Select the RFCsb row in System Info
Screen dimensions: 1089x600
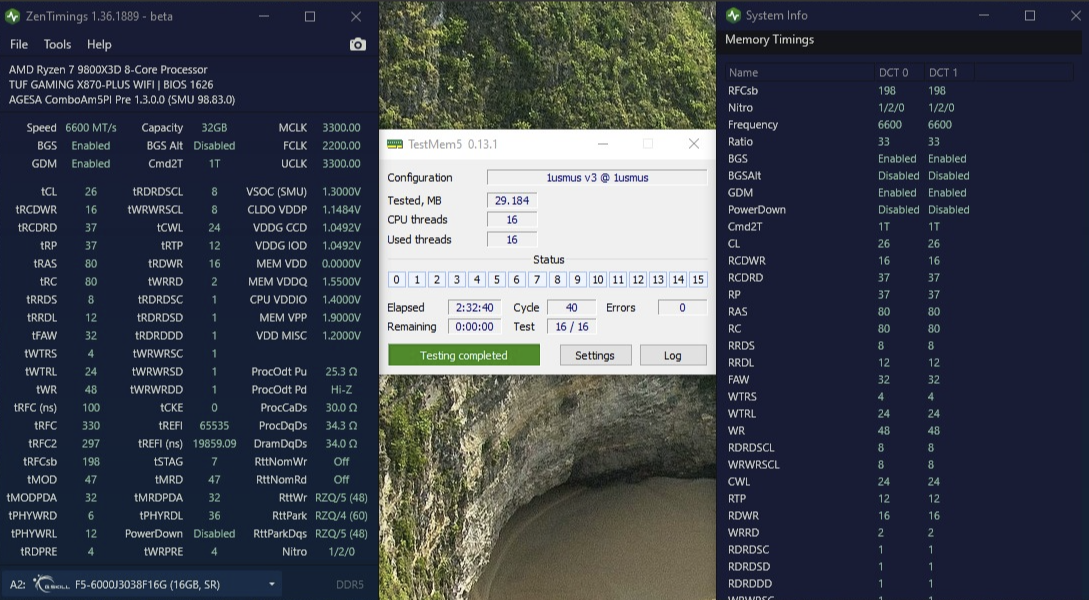[900, 90]
